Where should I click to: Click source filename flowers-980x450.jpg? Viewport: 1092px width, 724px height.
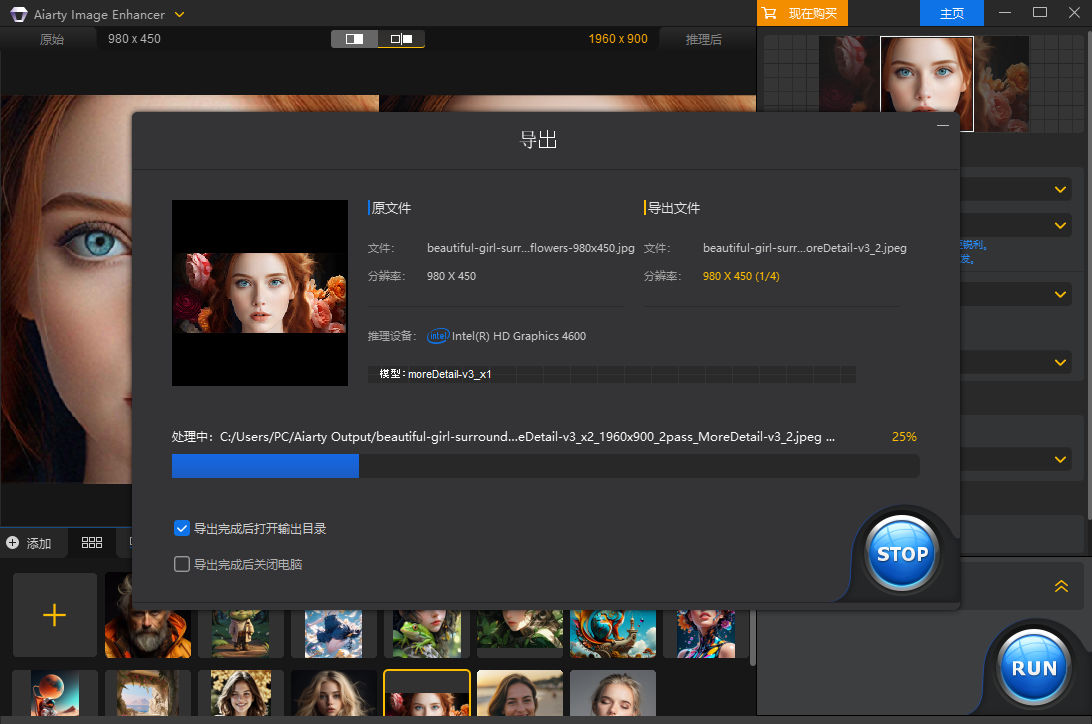(x=531, y=248)
